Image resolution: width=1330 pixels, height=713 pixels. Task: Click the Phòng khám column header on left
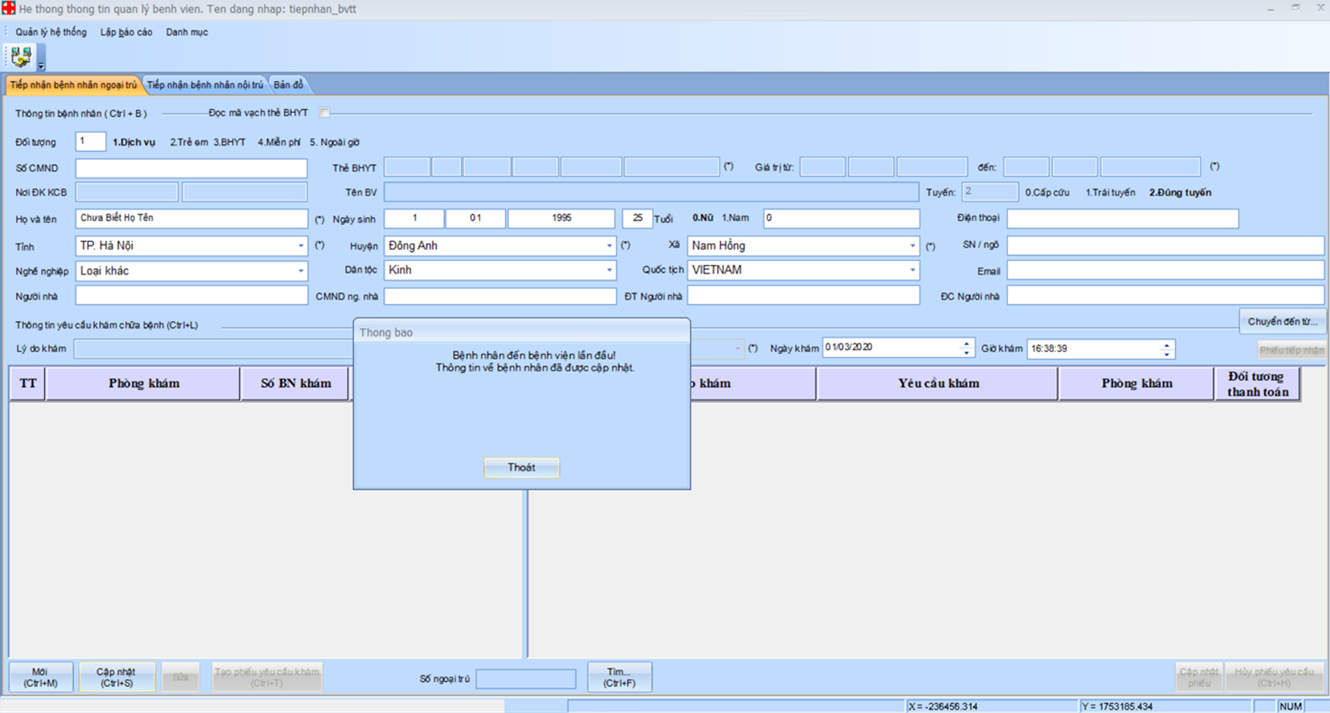click(x=143, y=383)
